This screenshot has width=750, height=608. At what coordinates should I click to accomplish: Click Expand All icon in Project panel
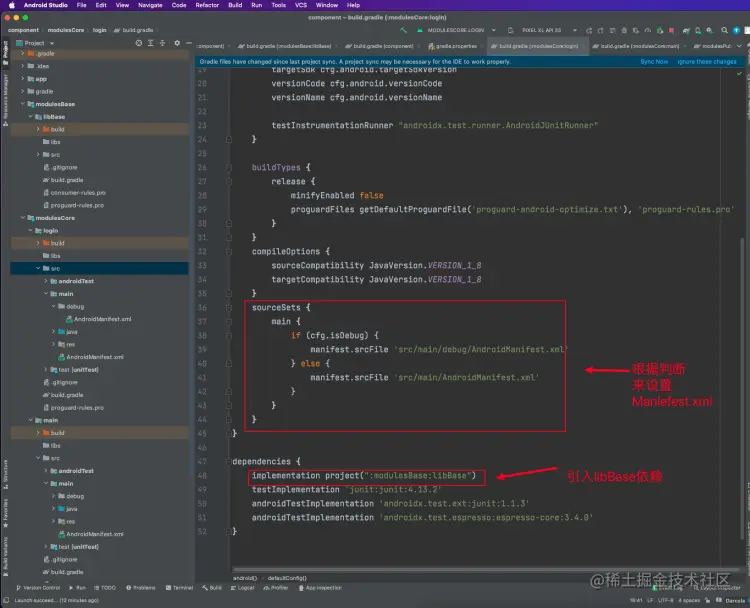151,43
